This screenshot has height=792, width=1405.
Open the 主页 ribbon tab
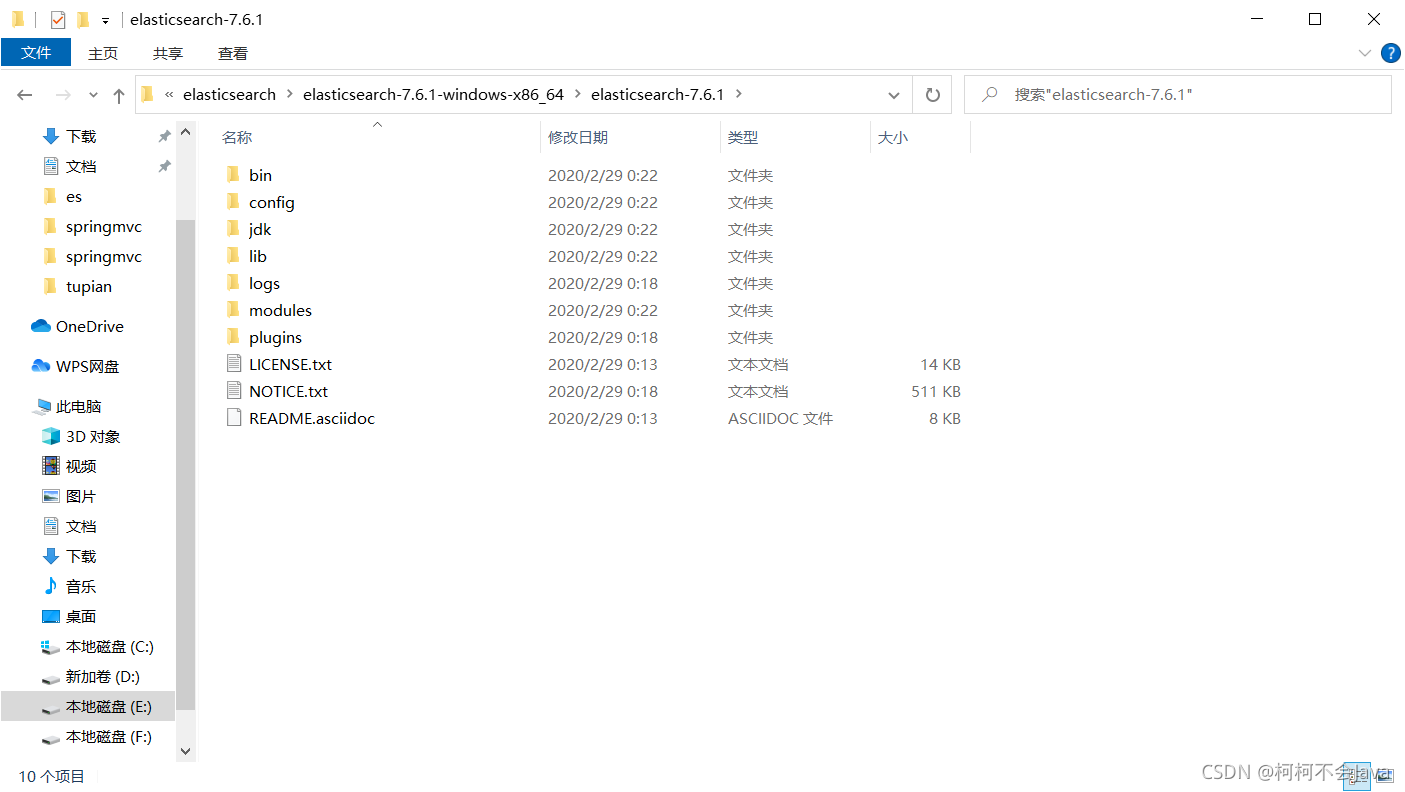tap(103, 53)
